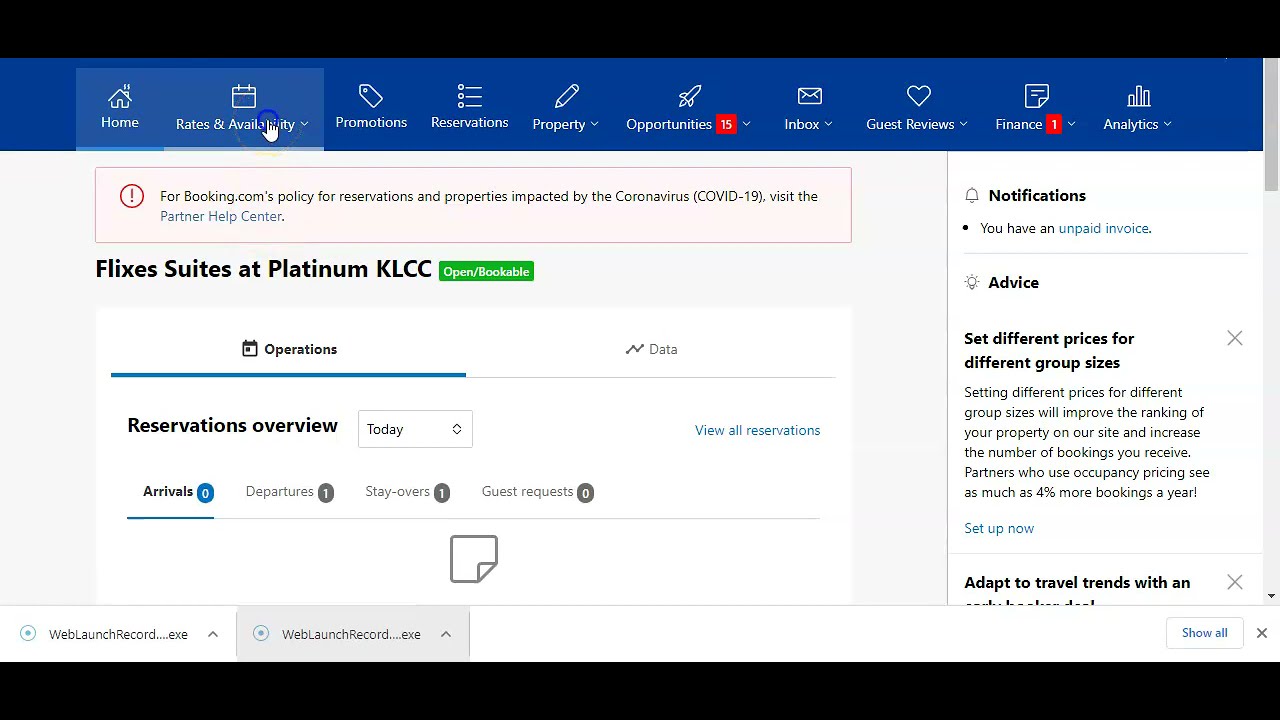This screenshot has width=1280, height=720.
Task: Dismiss the travel trends advice card
Action: coord(1235,583)
